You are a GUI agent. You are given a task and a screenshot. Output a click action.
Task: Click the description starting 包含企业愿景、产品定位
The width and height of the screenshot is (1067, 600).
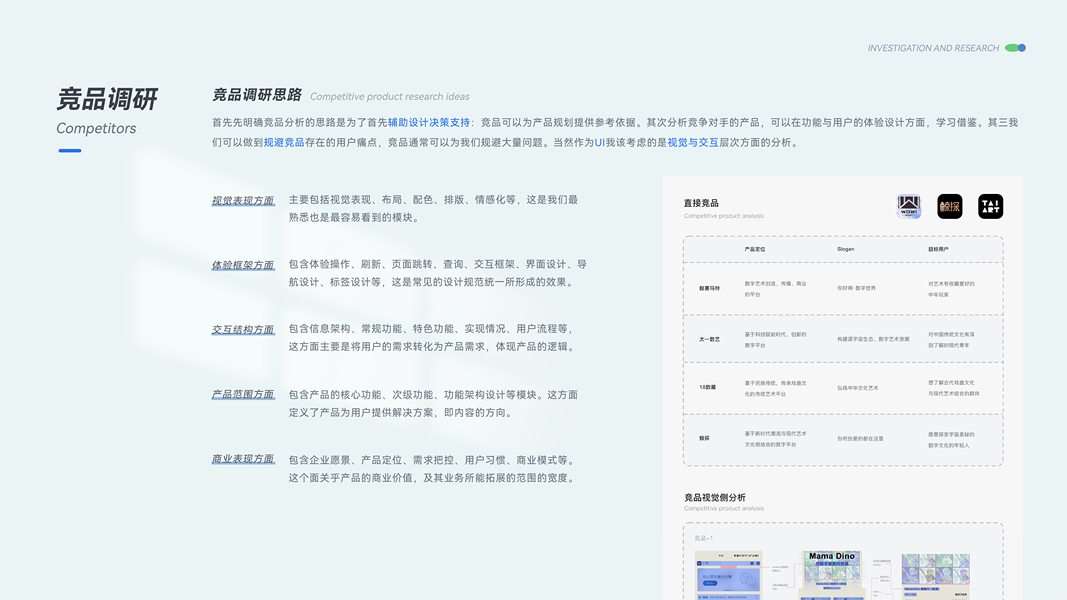pyautogui.click(x=433, y=469)
